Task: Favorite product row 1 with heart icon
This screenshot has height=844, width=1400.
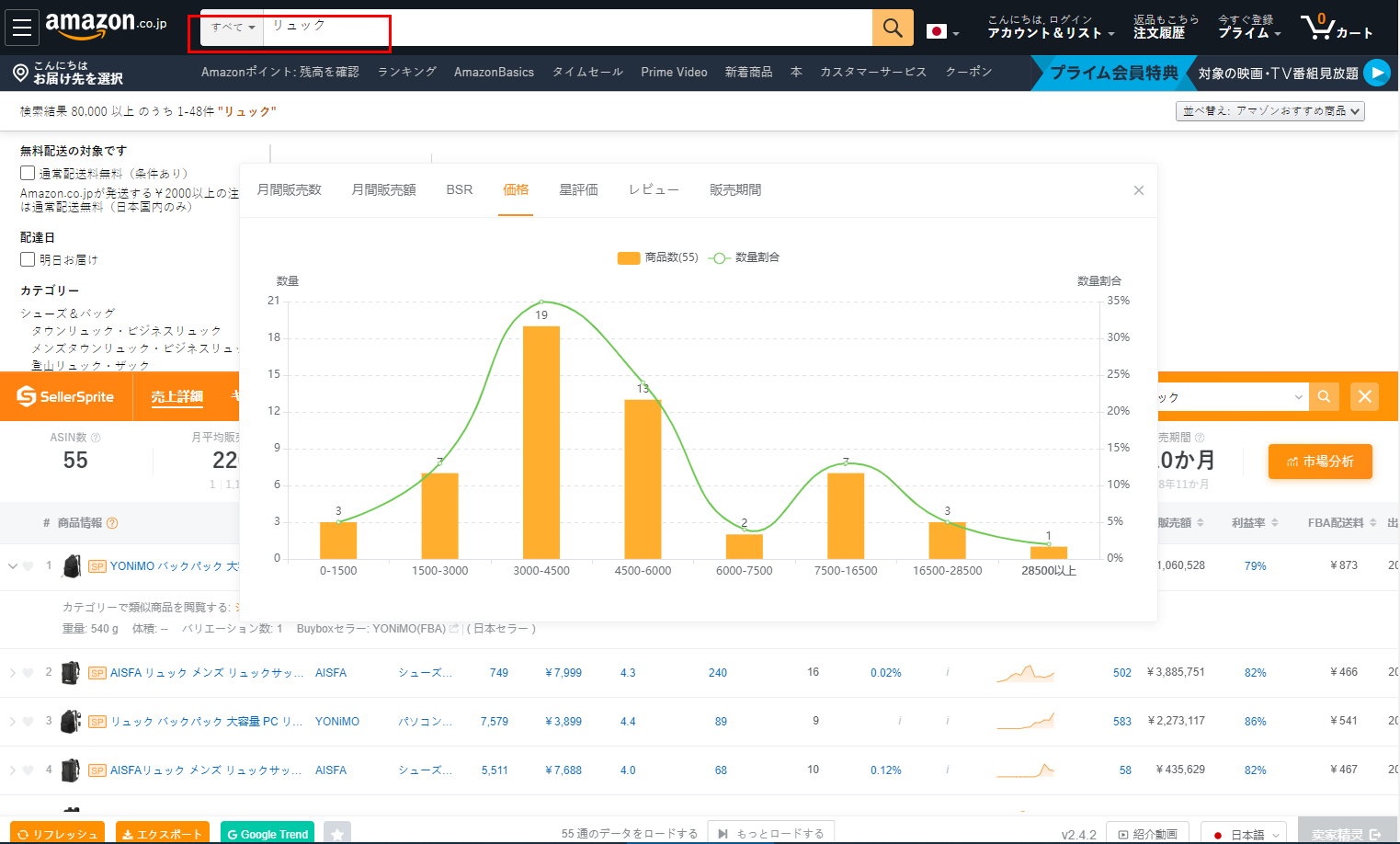Action: tap(28, 566)
